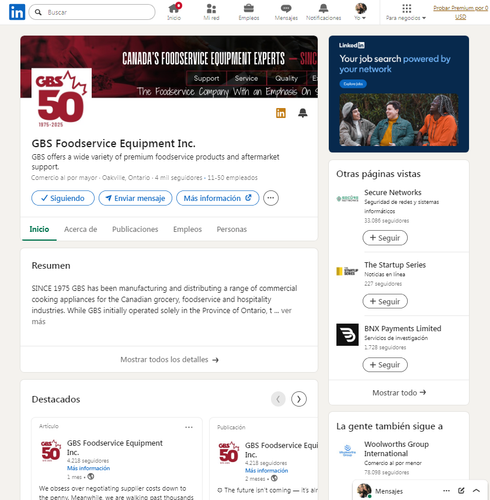Toggle the Siguiendo following button

[x=63, y=198]
